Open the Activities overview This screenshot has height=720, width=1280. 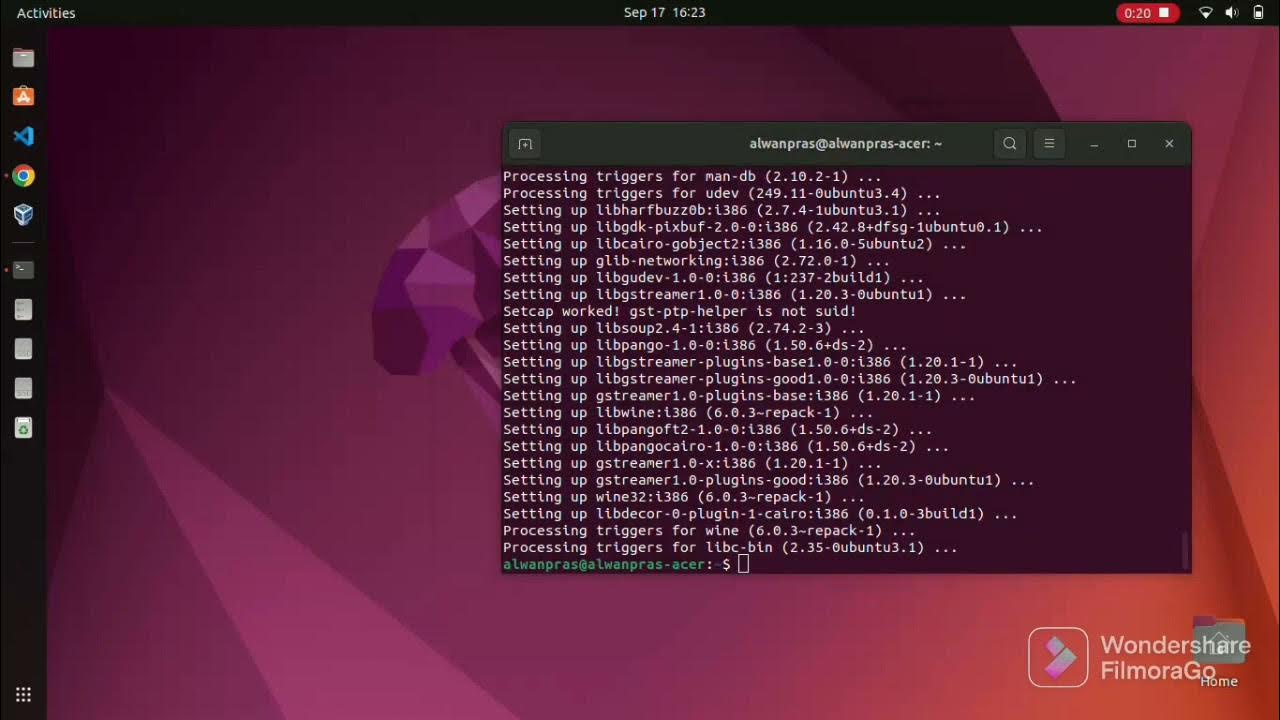[46, 13]
